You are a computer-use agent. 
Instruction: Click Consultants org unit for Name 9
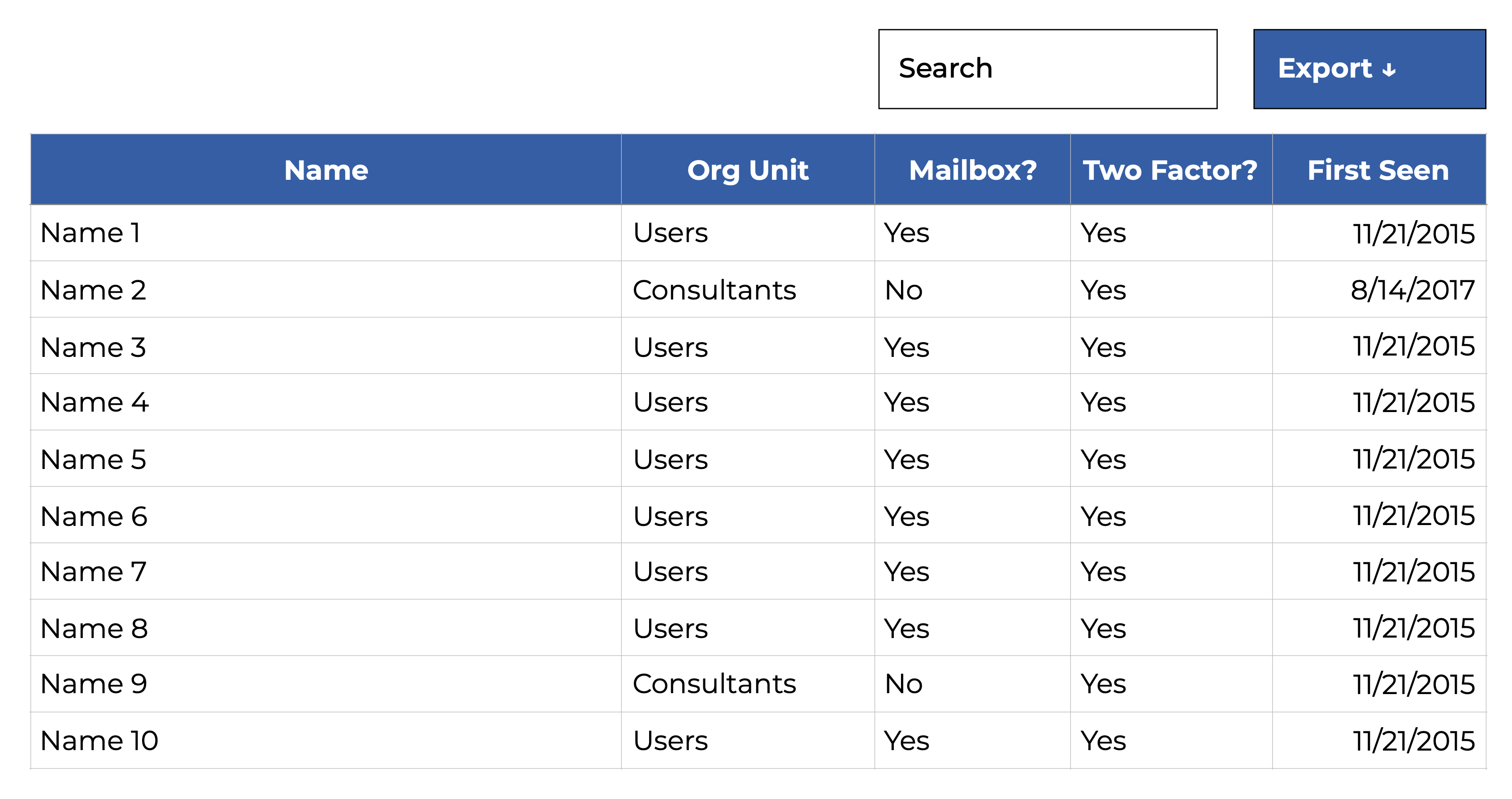coord(714,684)
